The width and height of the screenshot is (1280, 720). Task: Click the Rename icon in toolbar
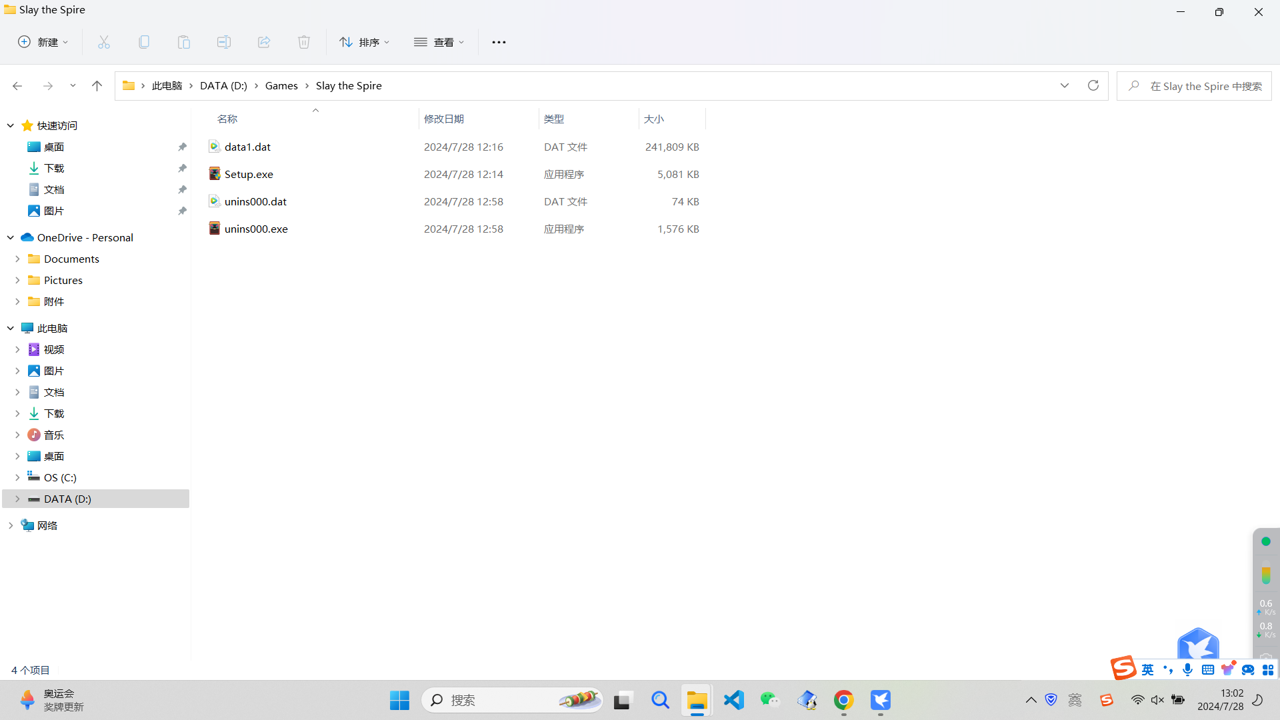pos(224,42)
